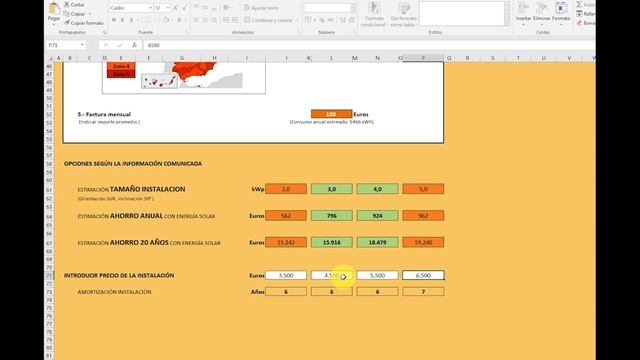Select the 5.500 price cell
Screen dimensions: 640x360
(x=377, y=276)
